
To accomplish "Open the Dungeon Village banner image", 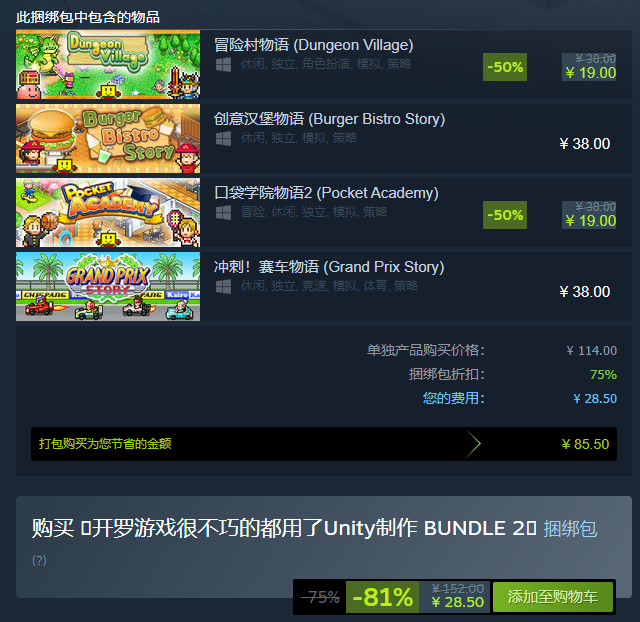I will [x=108, y=64].
